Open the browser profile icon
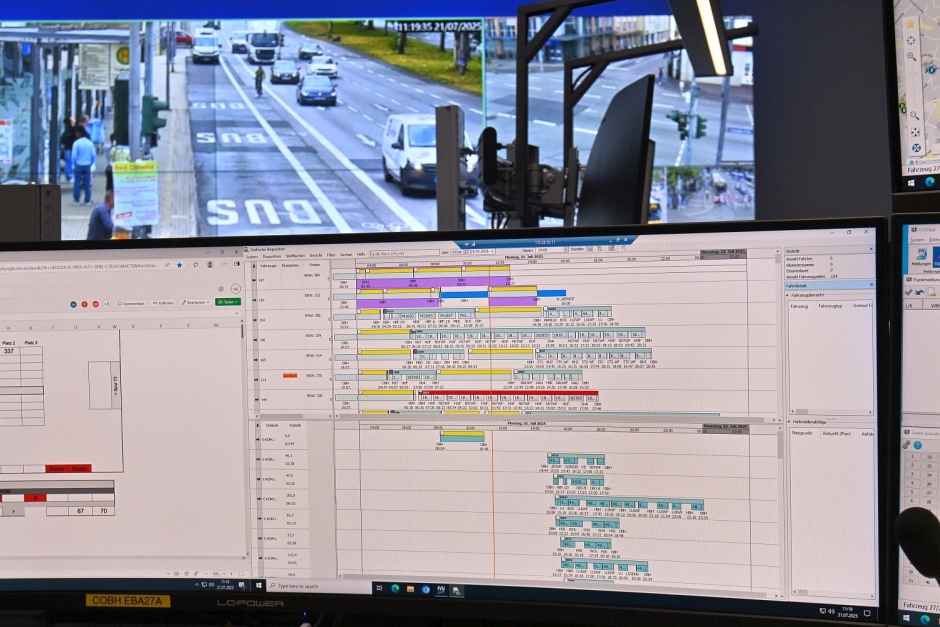940x627 pixels. [x=210, y=264]
